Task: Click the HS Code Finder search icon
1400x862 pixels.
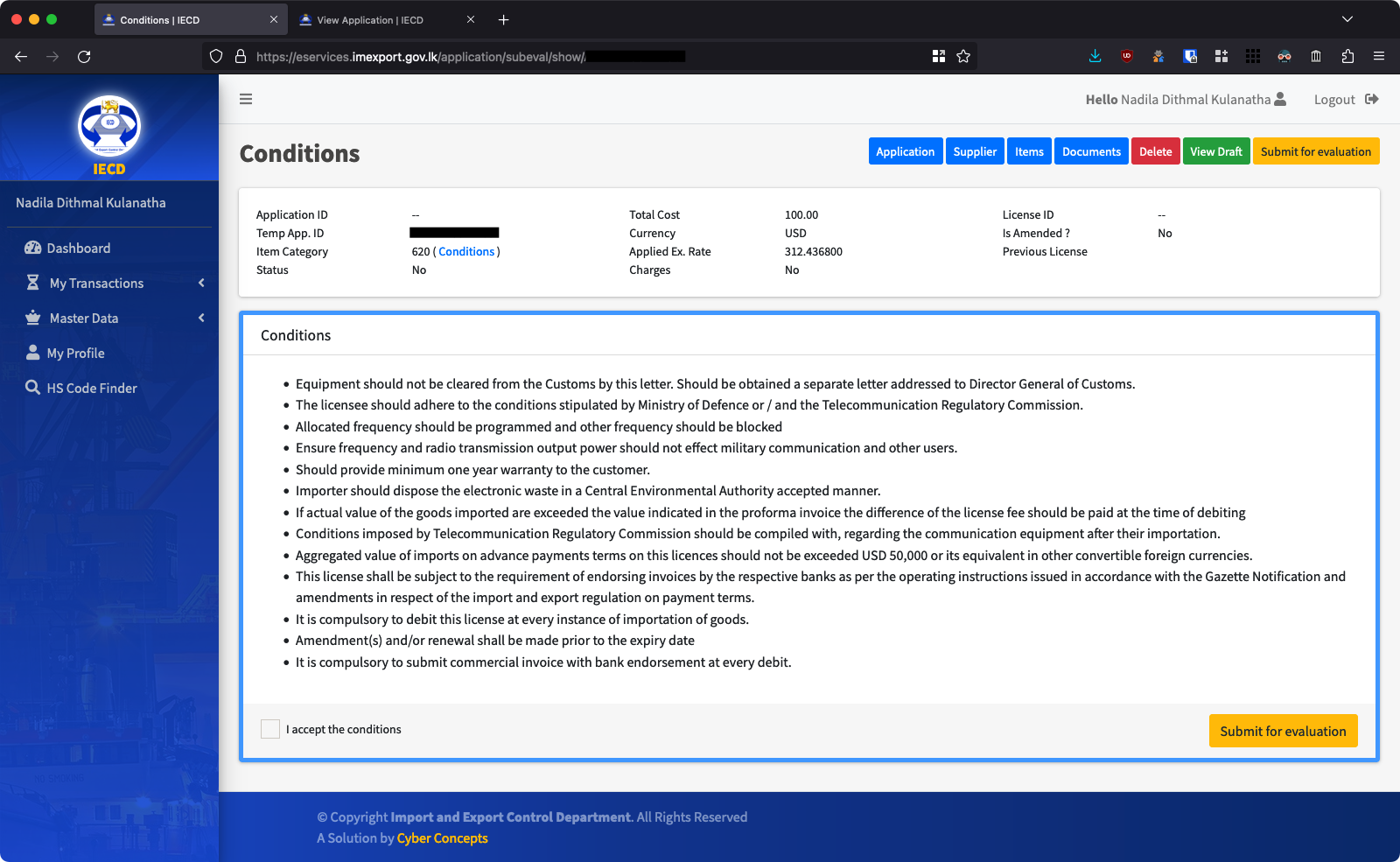Action: tap(32, 388)
